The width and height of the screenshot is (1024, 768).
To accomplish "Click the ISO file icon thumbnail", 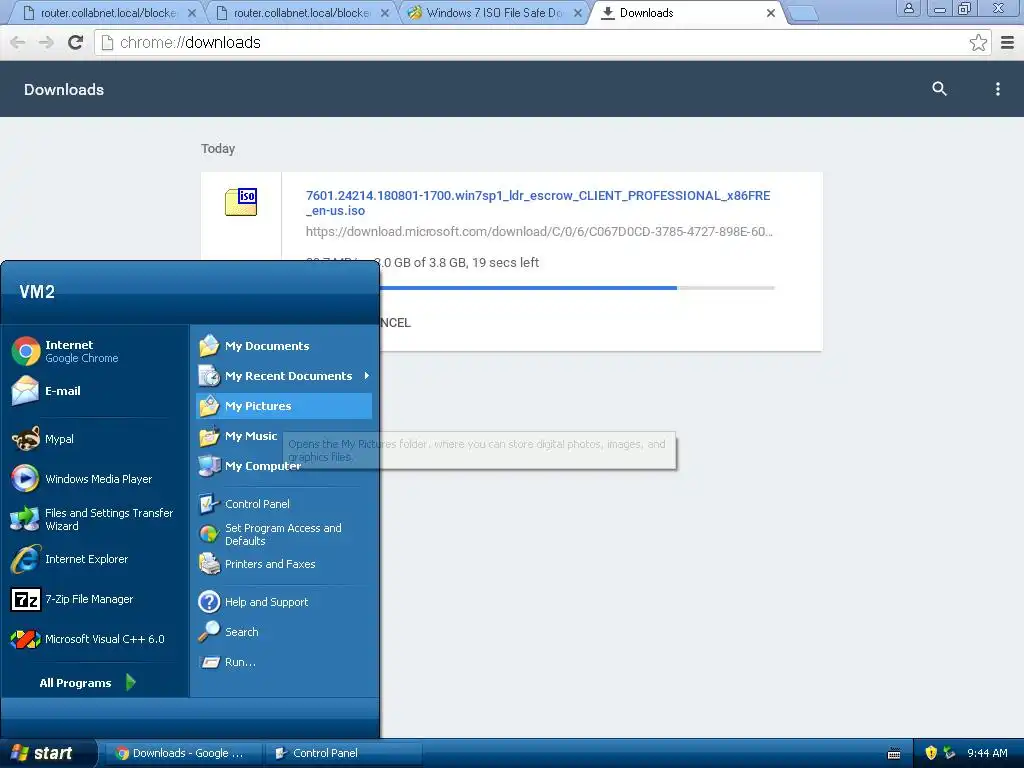I will click(x=241, y=202).
